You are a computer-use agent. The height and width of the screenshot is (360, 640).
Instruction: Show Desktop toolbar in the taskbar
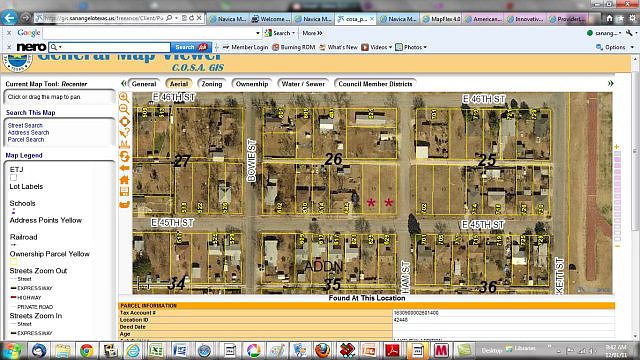[491, 350]
